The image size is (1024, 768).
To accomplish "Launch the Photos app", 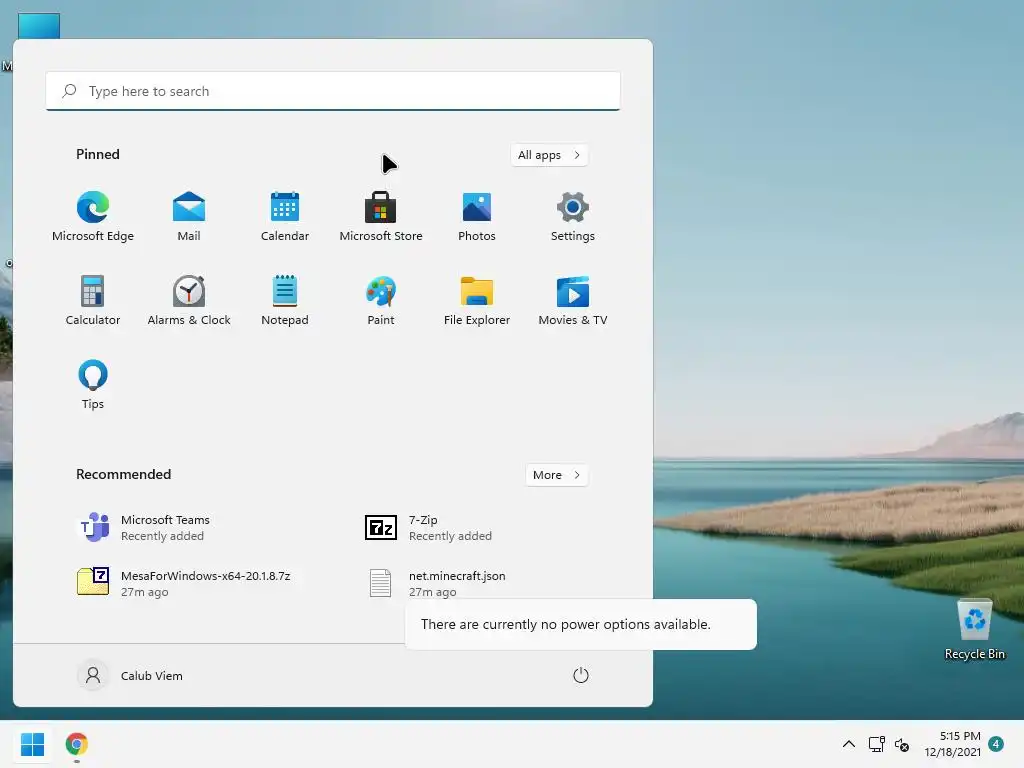I will point(477,216).
